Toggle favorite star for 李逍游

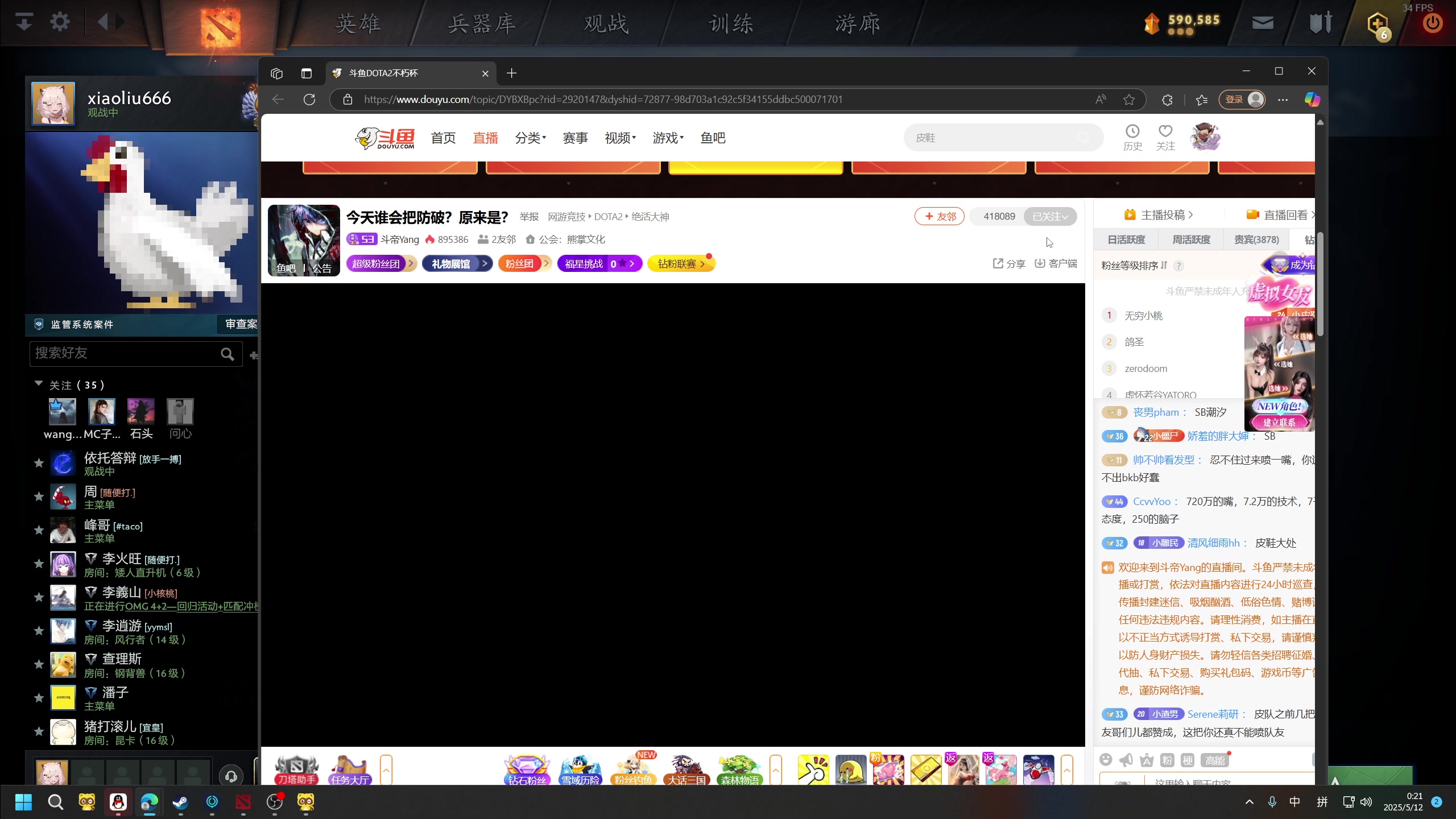[39, 631]
